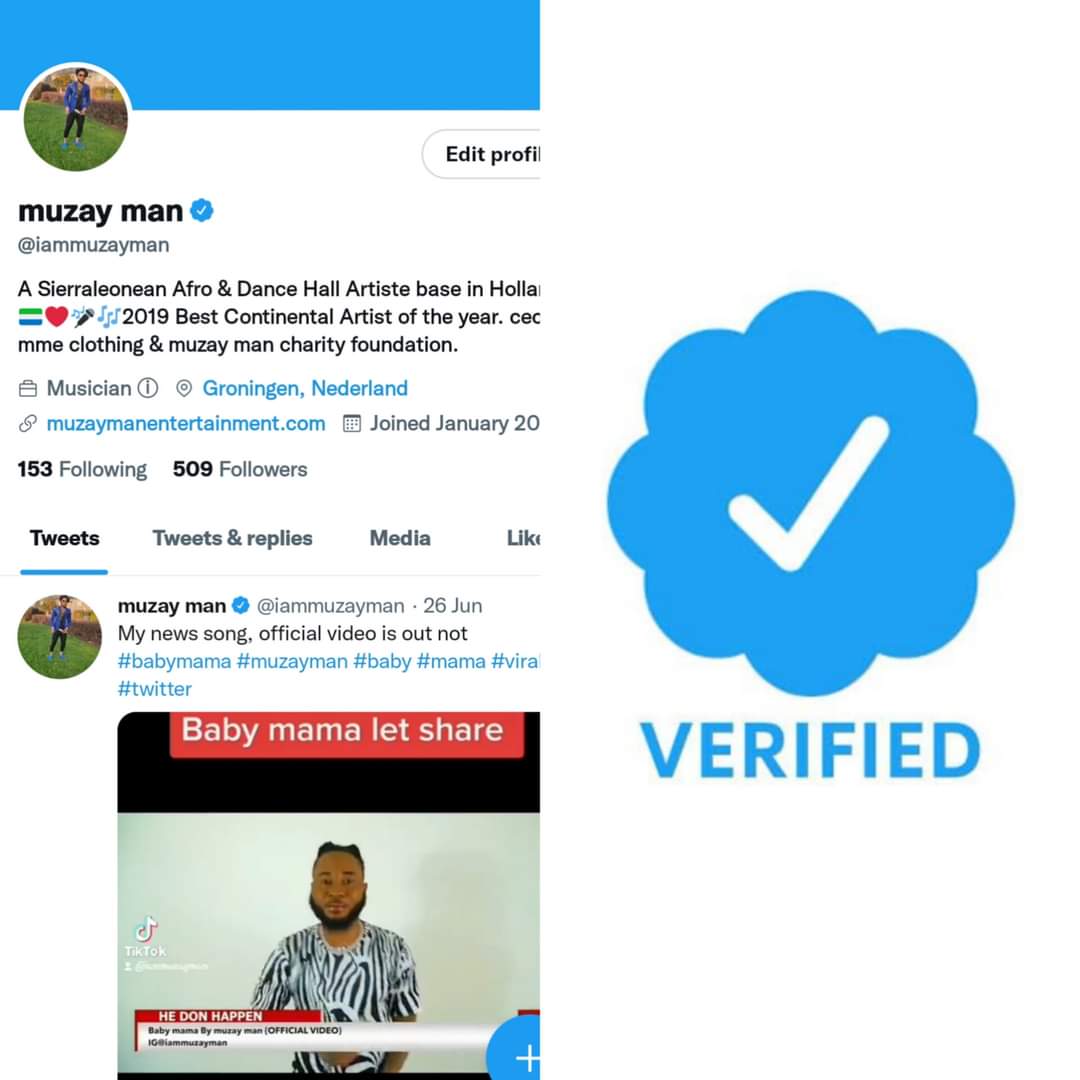Viewport: 1080px width, 1080px height.
Task: Open the 509 Followers list
Action: click(240, 469)
